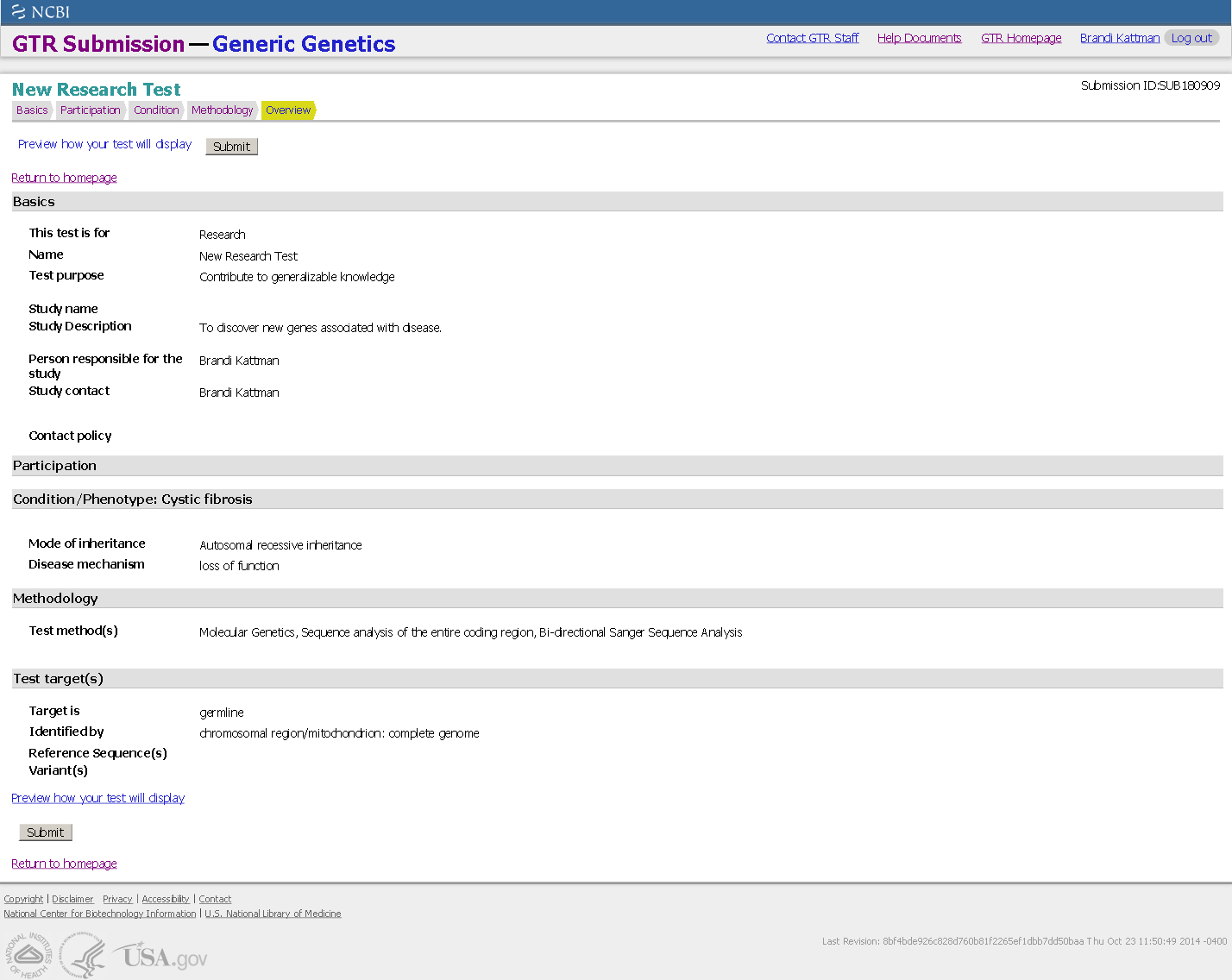Click the lower Return to homepage link

pos(64,864)
